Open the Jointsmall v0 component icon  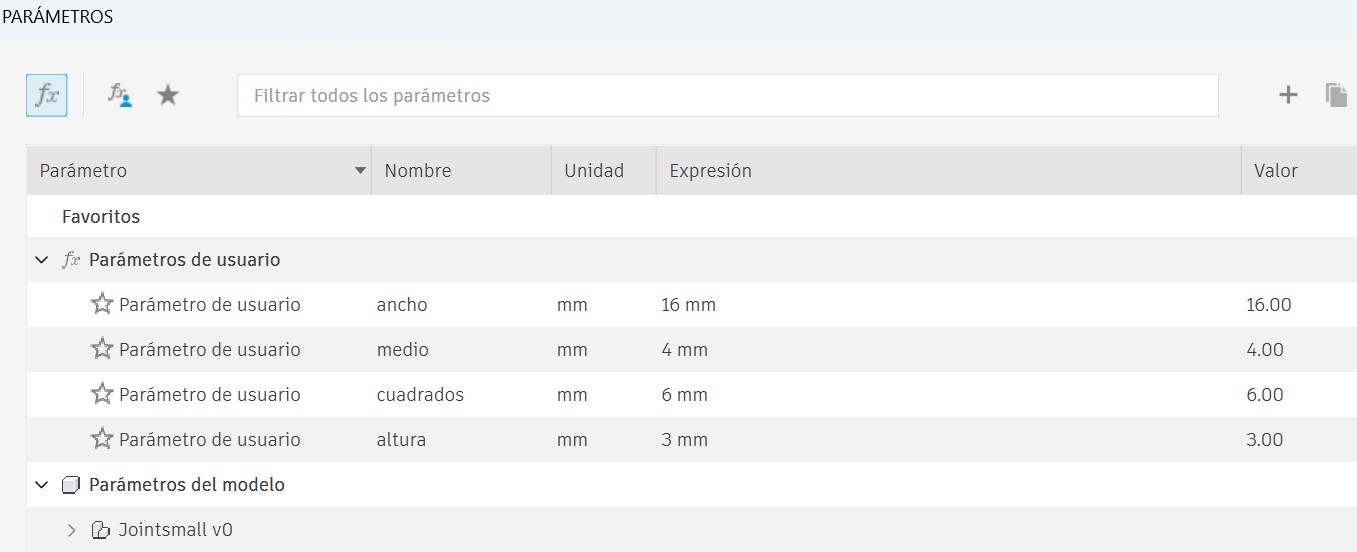point(100,530)
